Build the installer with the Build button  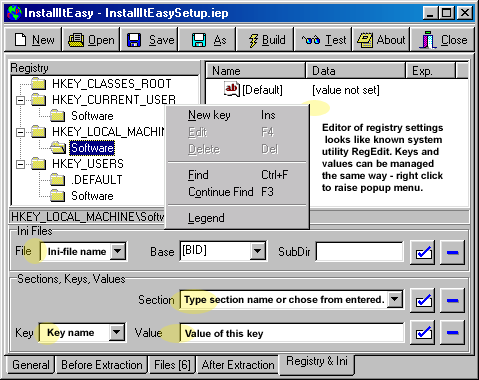pos(266,40)
